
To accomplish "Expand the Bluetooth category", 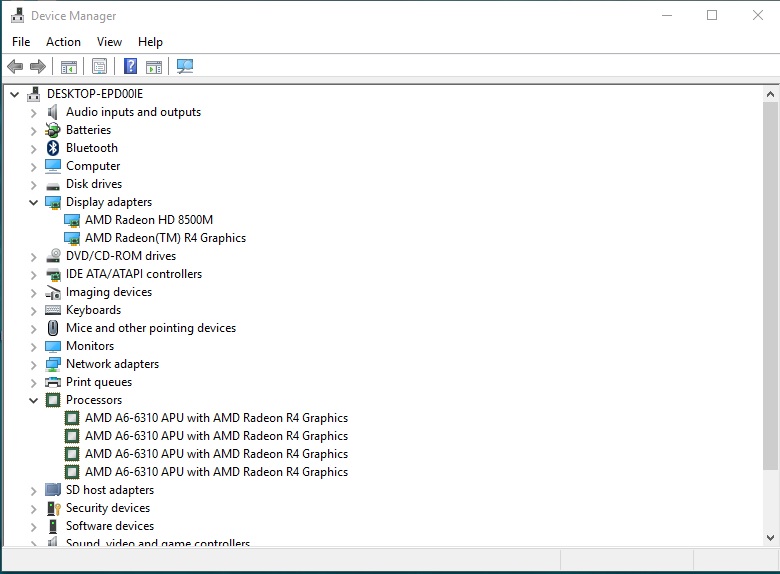I will (x=33, y=149).
